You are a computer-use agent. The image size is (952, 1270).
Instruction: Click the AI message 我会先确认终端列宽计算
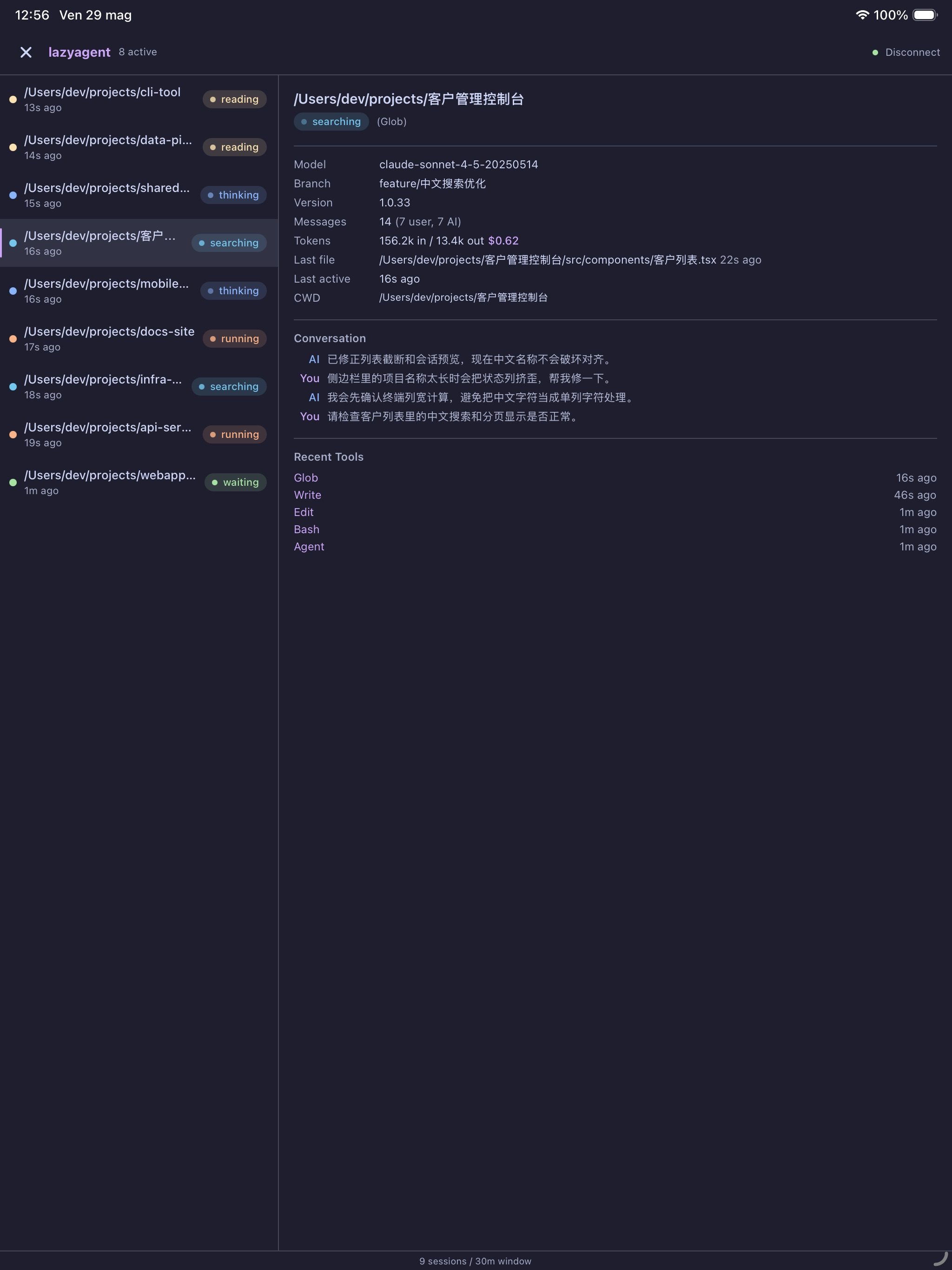coord(482,397)
